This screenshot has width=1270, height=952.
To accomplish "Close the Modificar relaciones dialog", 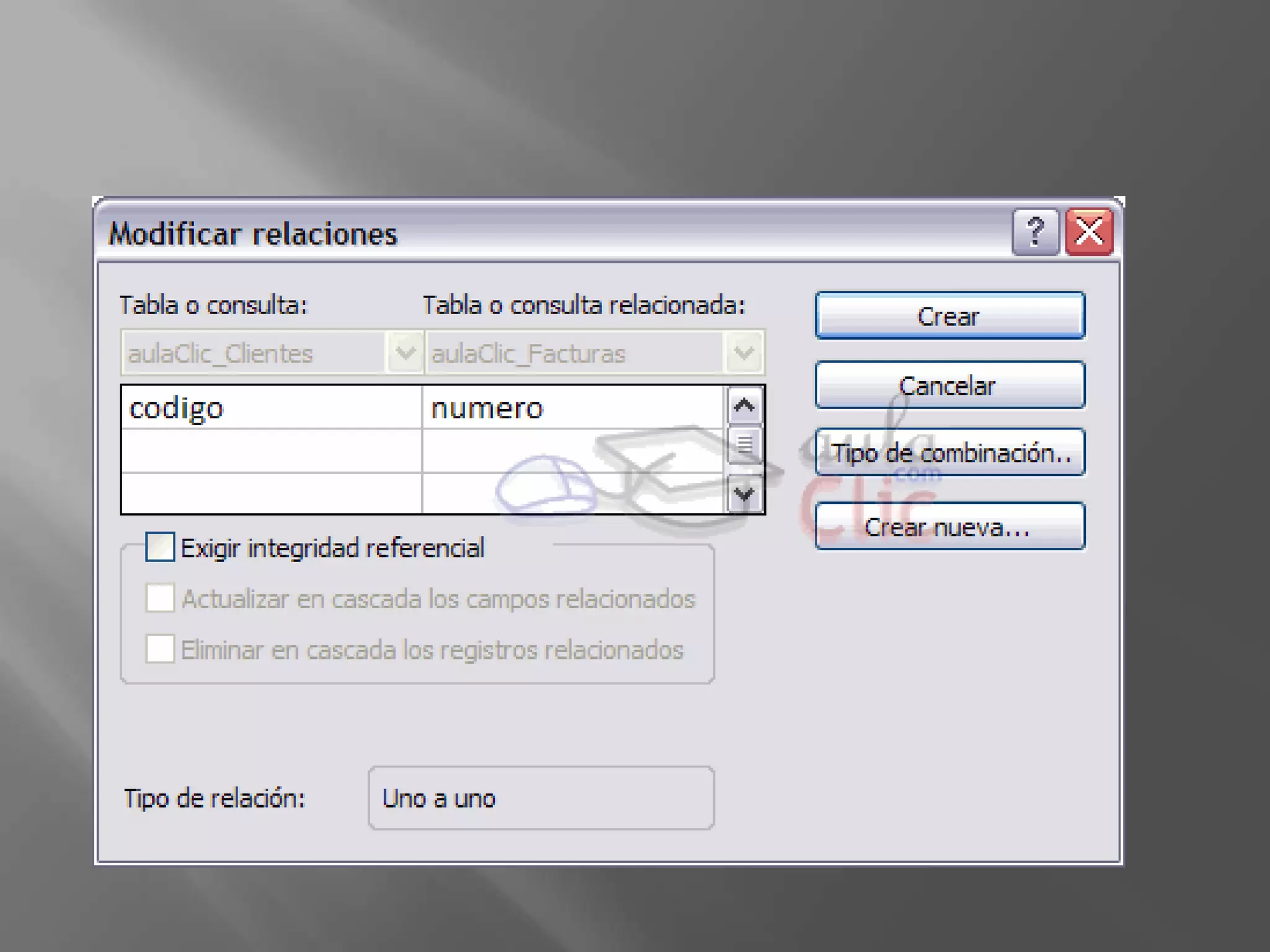I will (1090, 232).
